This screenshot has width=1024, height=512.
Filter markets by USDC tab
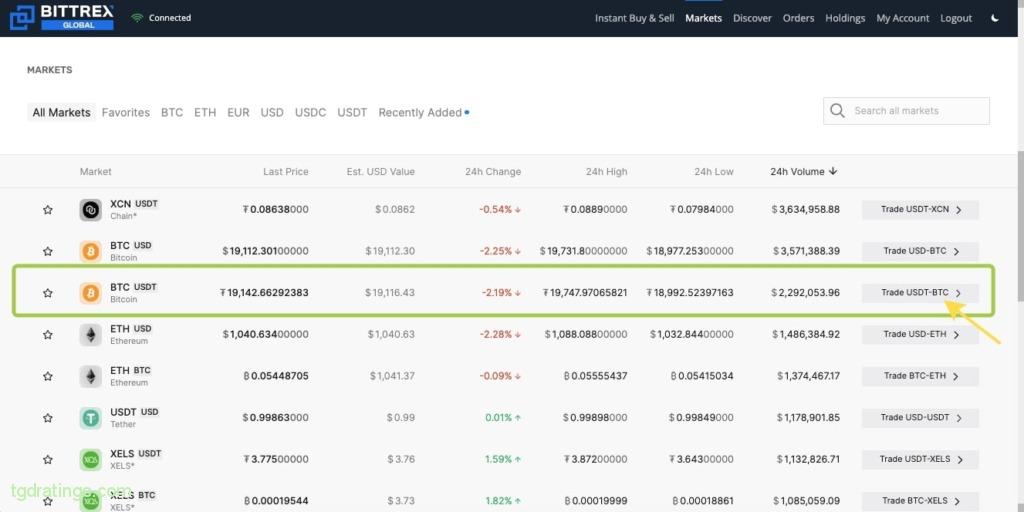point(310,112)
